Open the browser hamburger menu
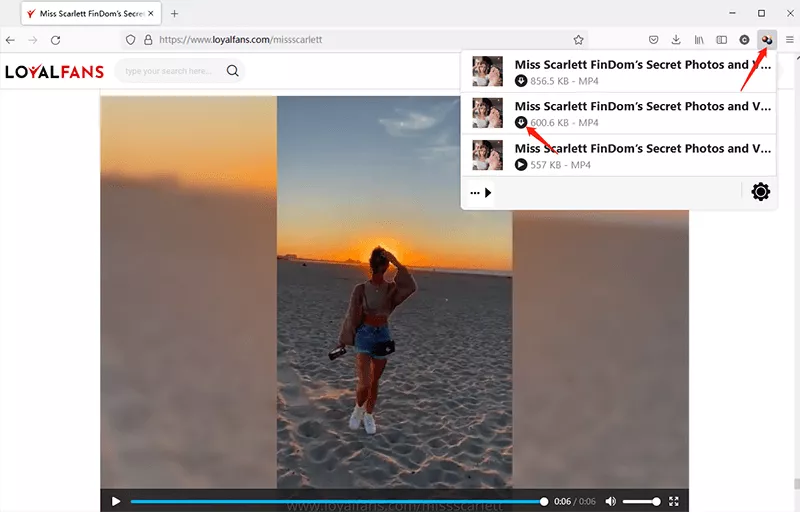The image size is (800, 512). pyautogui.click(x=789, y=40)
